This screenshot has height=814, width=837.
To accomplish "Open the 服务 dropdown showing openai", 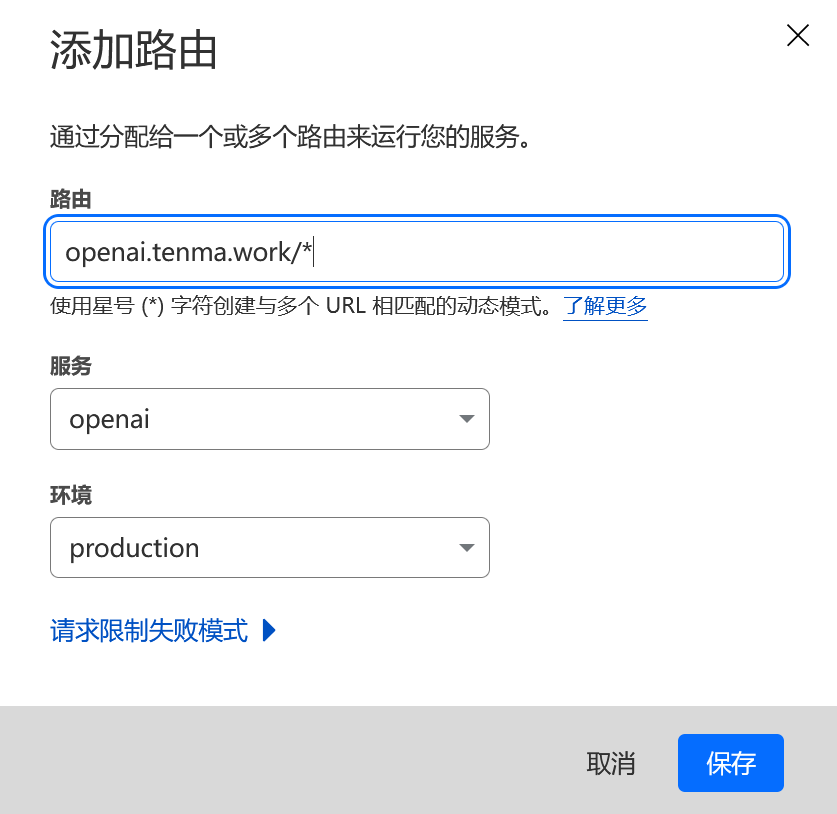I will pos(269,419).
